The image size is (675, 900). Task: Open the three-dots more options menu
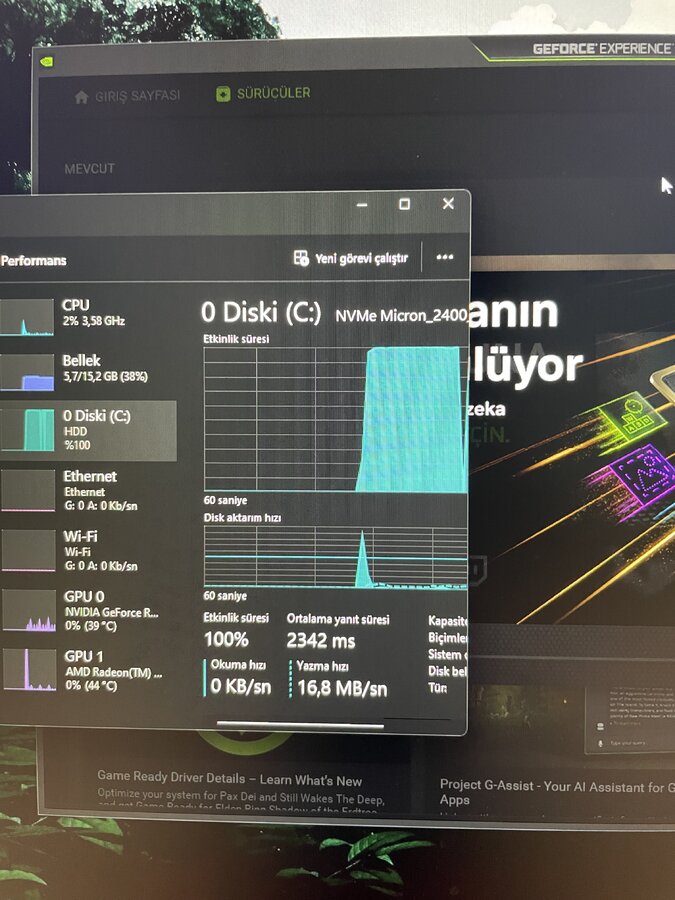point(445,257)
